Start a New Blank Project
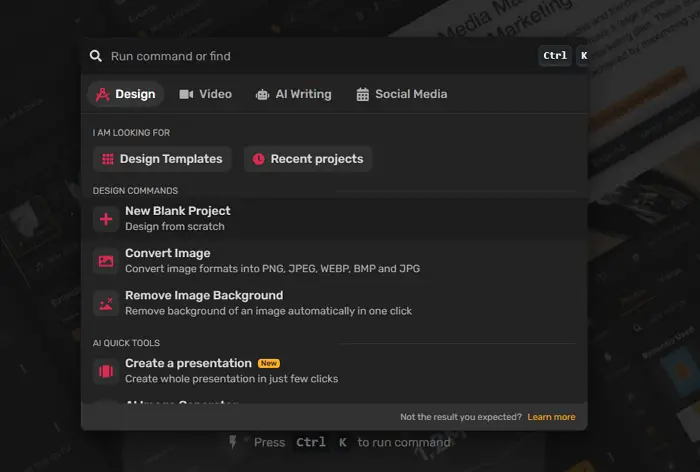This screenshot has width=700, height=472. [x=334, y=219]
